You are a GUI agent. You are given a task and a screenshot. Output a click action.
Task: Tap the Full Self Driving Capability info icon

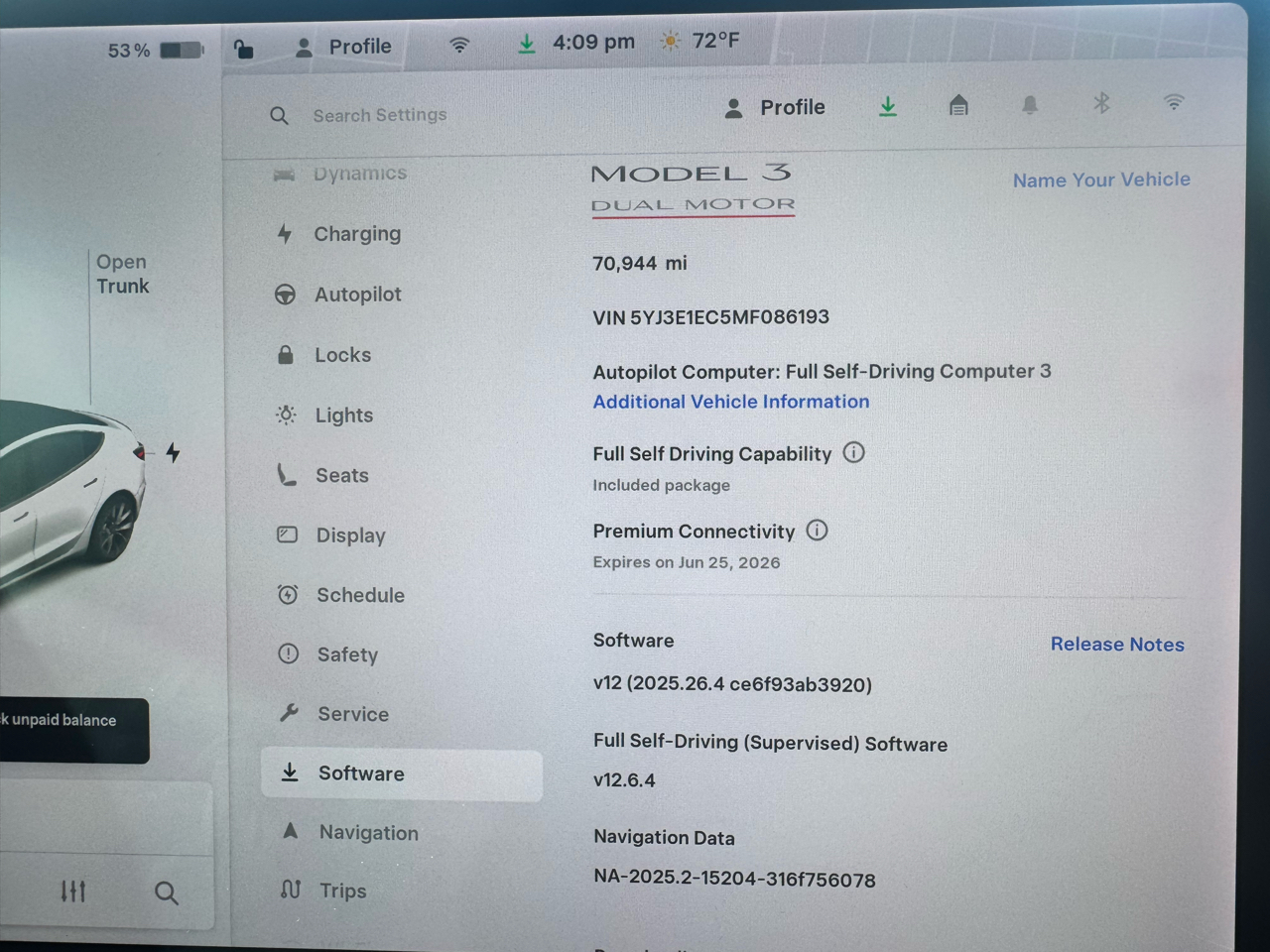(853, 453)
